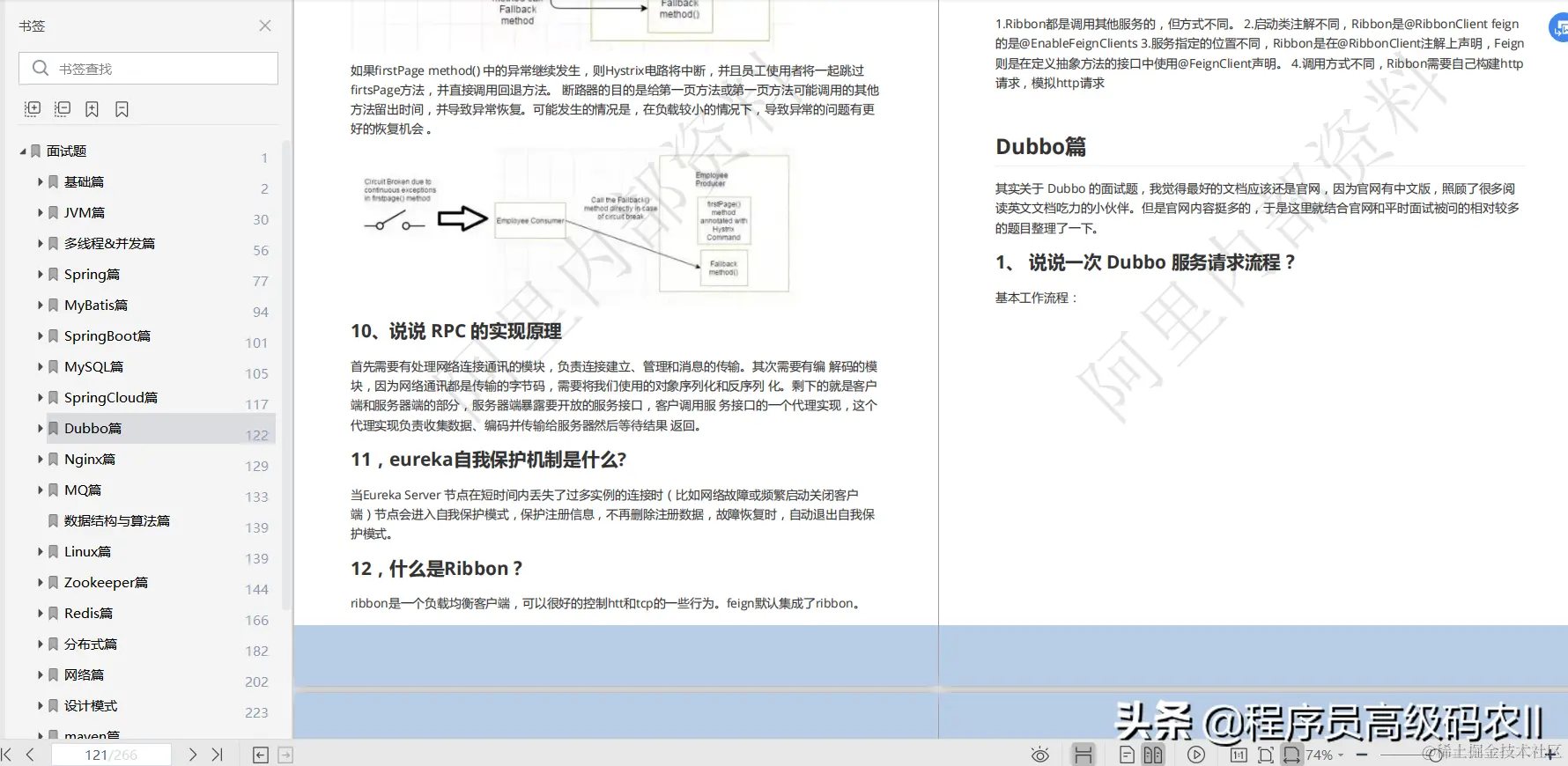Expand the Nginx篇 bookmark arrow
The height and width of the screenshot is (766, 1568).
point(41,459)
